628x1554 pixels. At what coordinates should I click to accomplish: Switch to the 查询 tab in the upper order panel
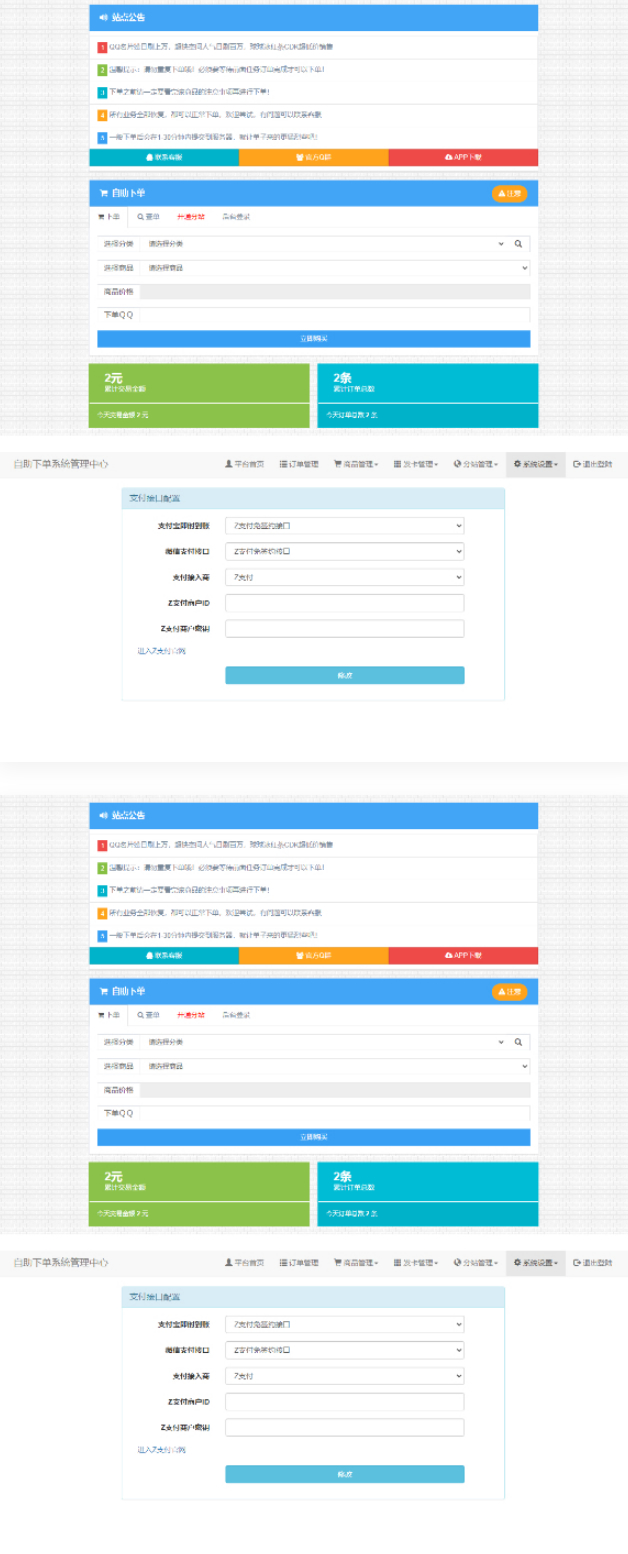(148, 216)
